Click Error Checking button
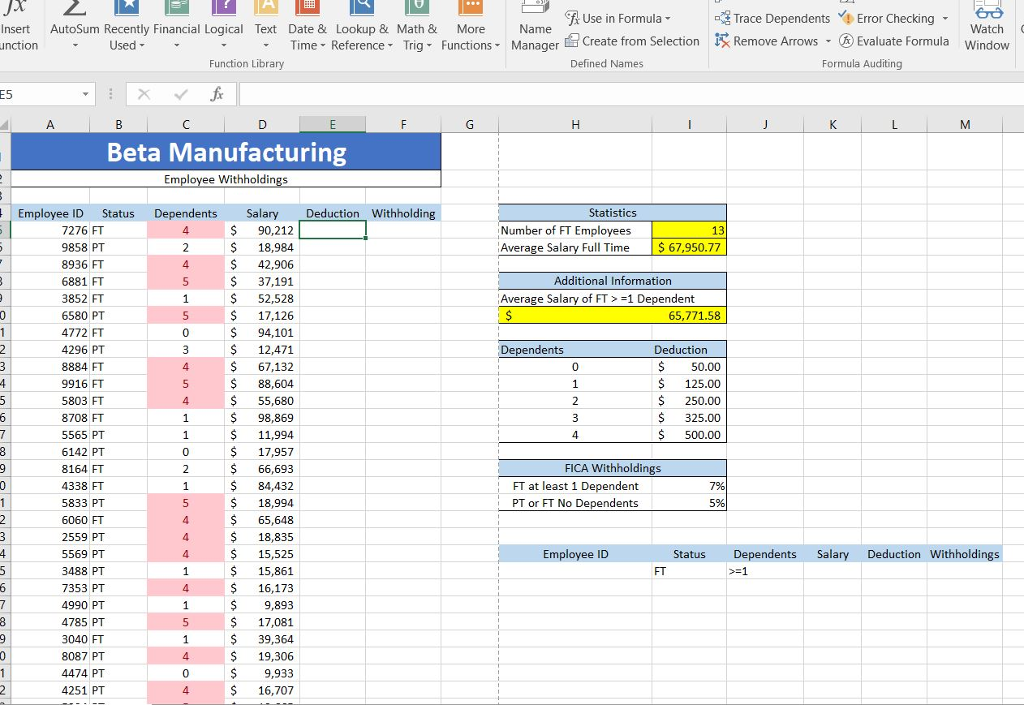Image resolution: width=1024 pixels, height=705 pixels. pyautogui.click(x=887, y=18)
